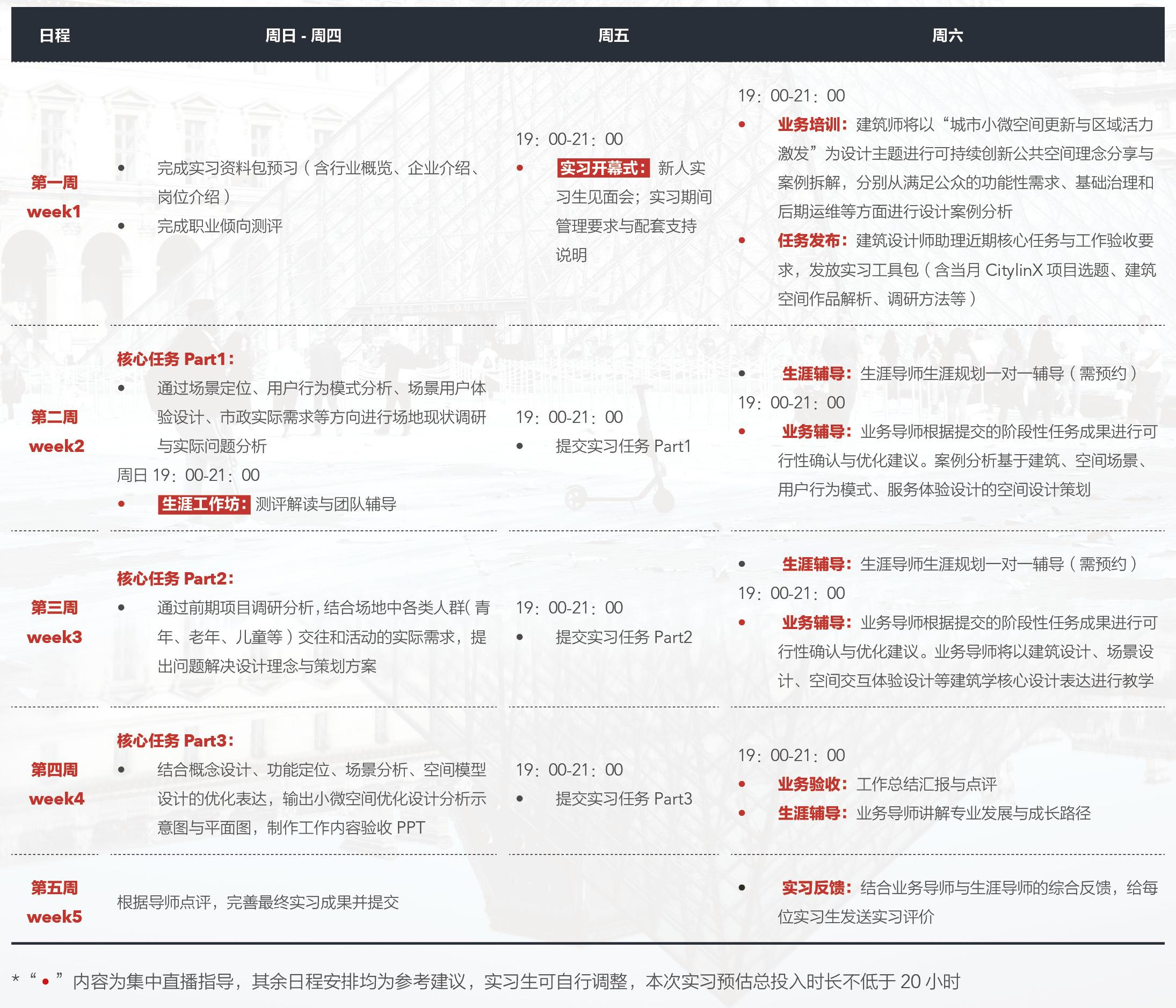Click the 周六 column header
Viewport: 1176px width, 1008px height.
coord(947,36)
